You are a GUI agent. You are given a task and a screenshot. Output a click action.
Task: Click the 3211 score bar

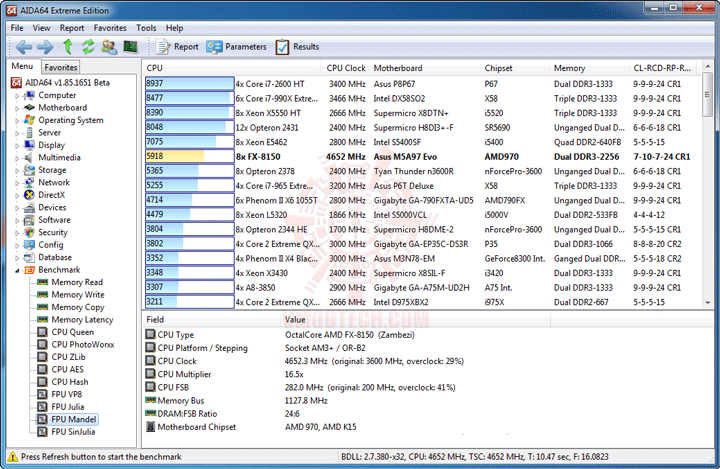(189, 302)
